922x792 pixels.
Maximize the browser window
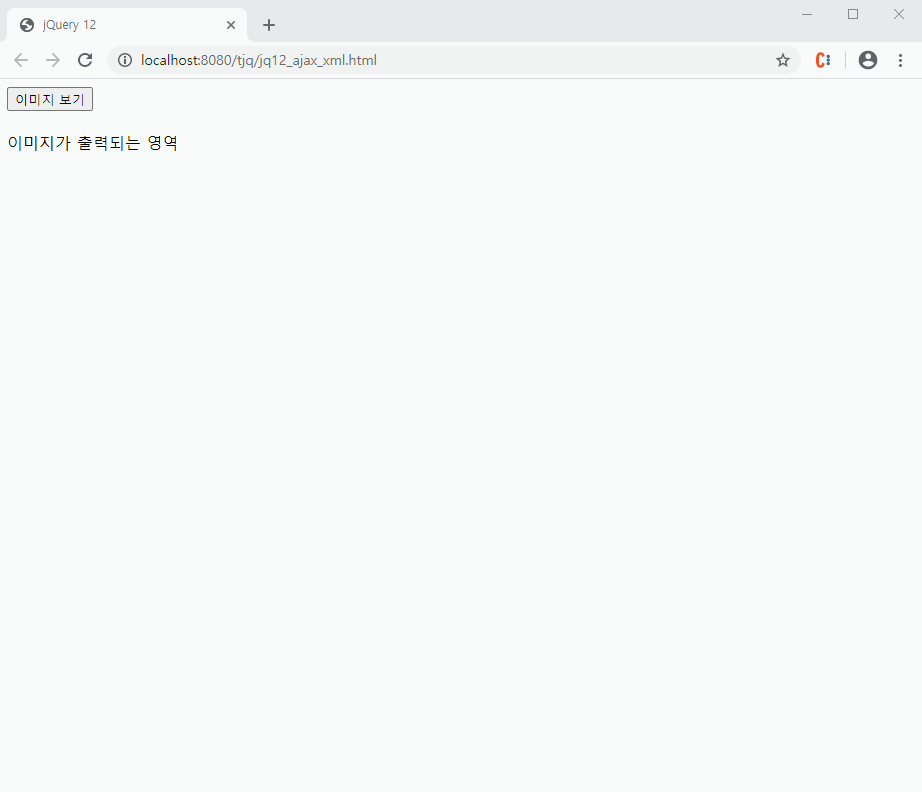(853, 14)
